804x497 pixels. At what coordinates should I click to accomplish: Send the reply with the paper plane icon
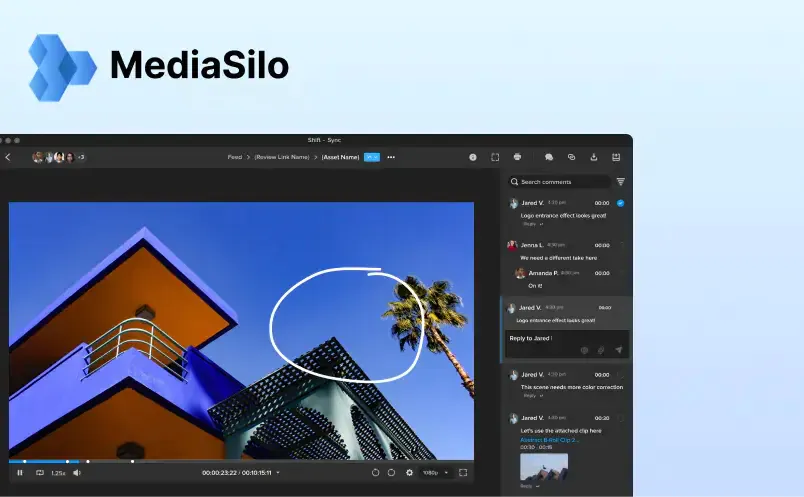[619, 350]
